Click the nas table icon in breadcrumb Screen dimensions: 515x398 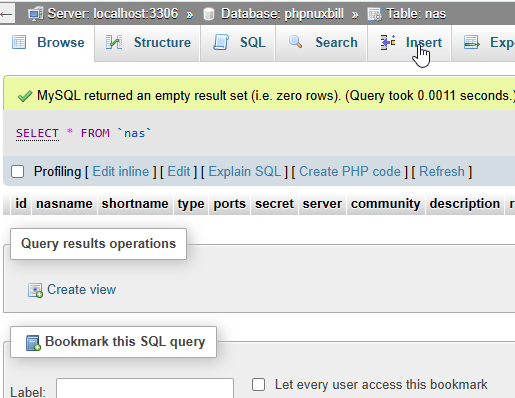click(x=375, y=14)
